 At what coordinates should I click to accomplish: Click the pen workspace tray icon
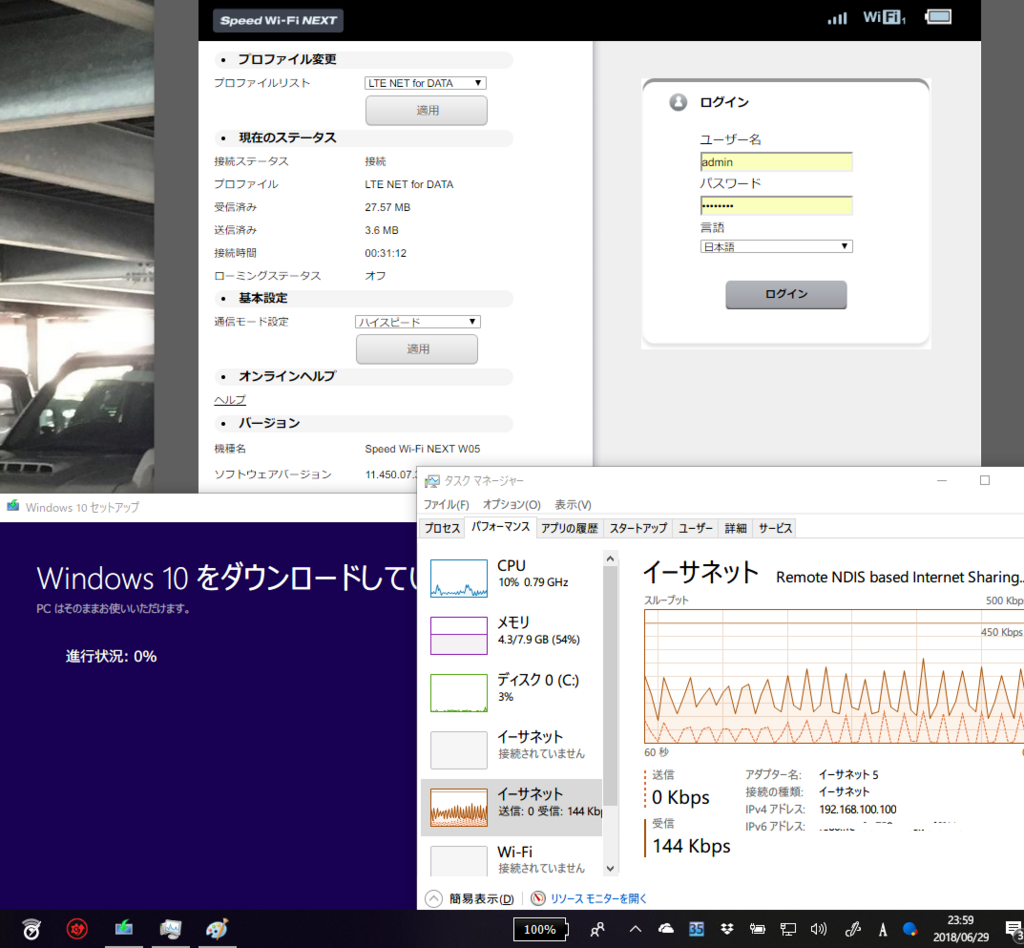tap(852, 928)
